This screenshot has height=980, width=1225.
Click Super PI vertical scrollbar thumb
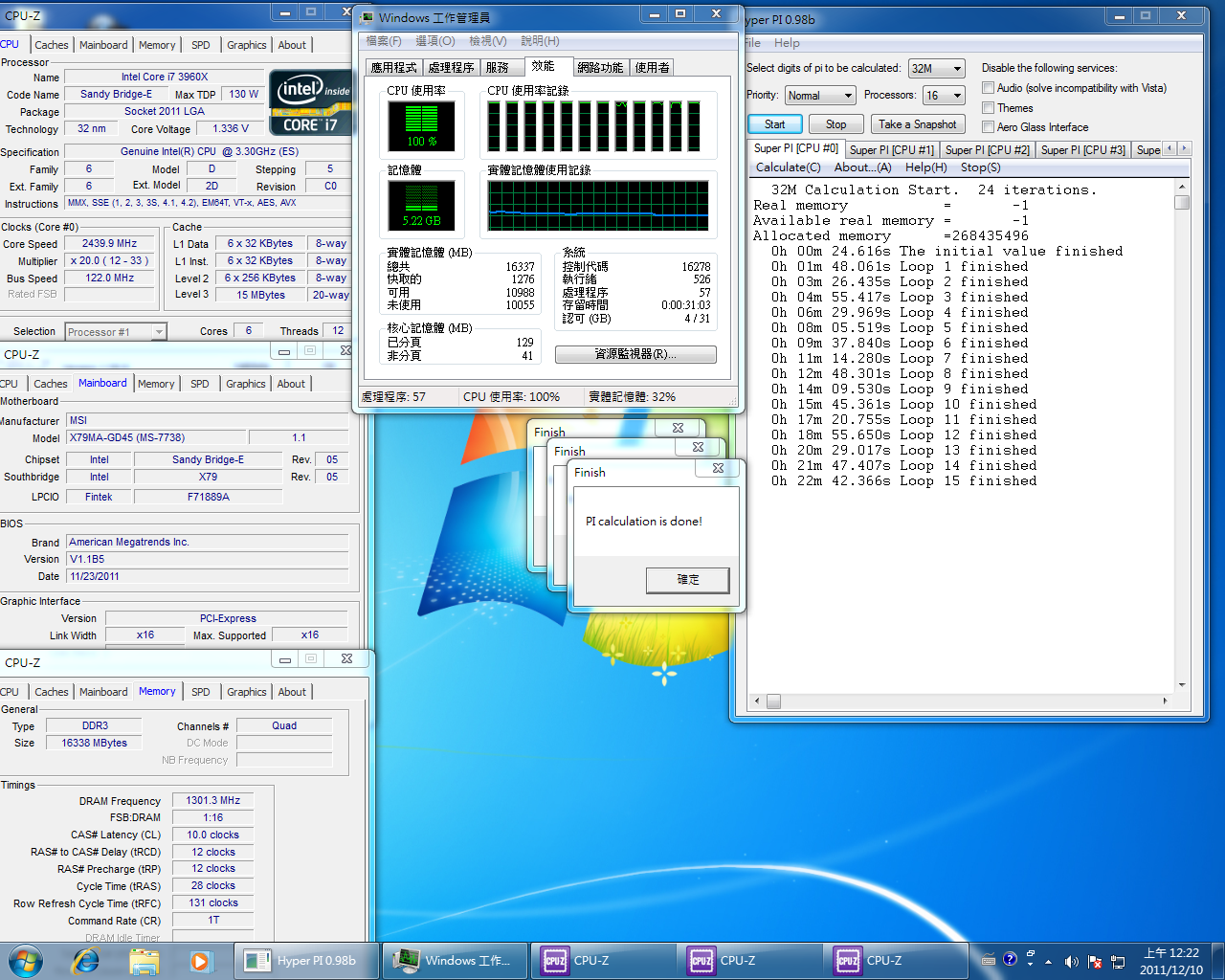click(x=1182, y=203)
